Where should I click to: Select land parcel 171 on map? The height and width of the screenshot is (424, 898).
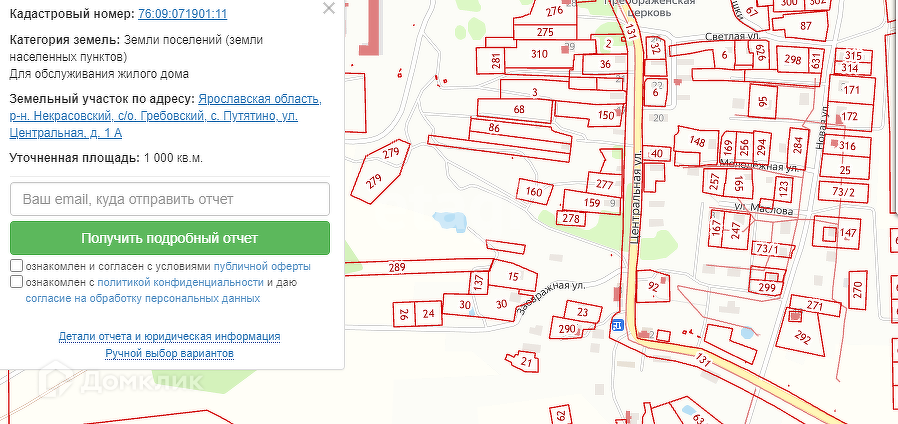852,90
